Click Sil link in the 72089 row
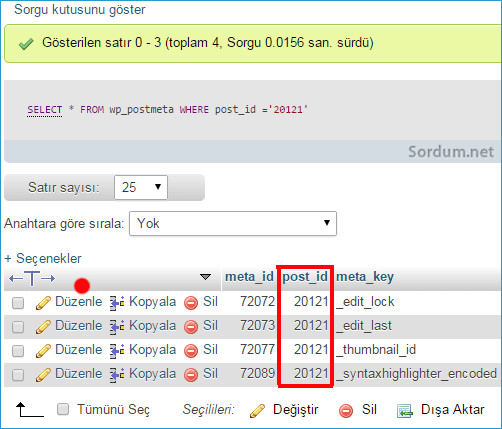 (210, 373)
